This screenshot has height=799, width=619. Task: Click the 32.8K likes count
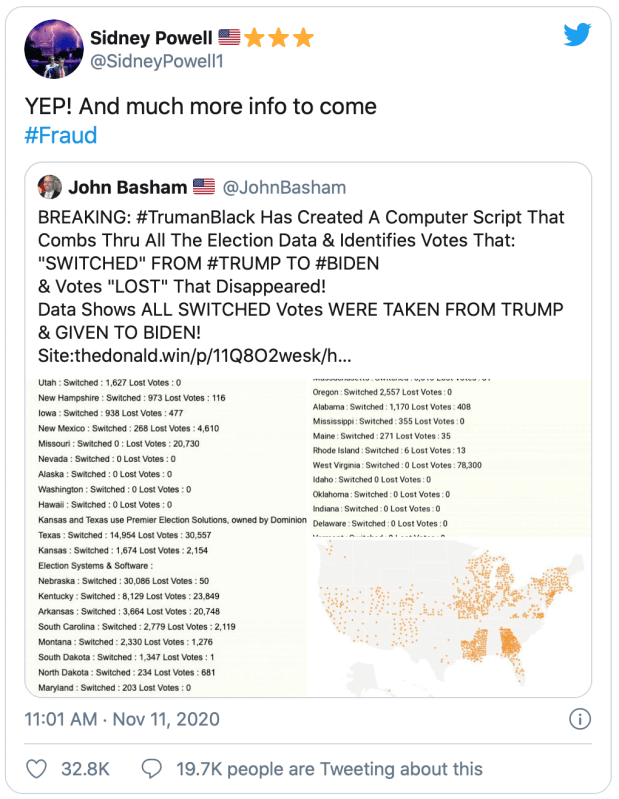pos(83,769)
